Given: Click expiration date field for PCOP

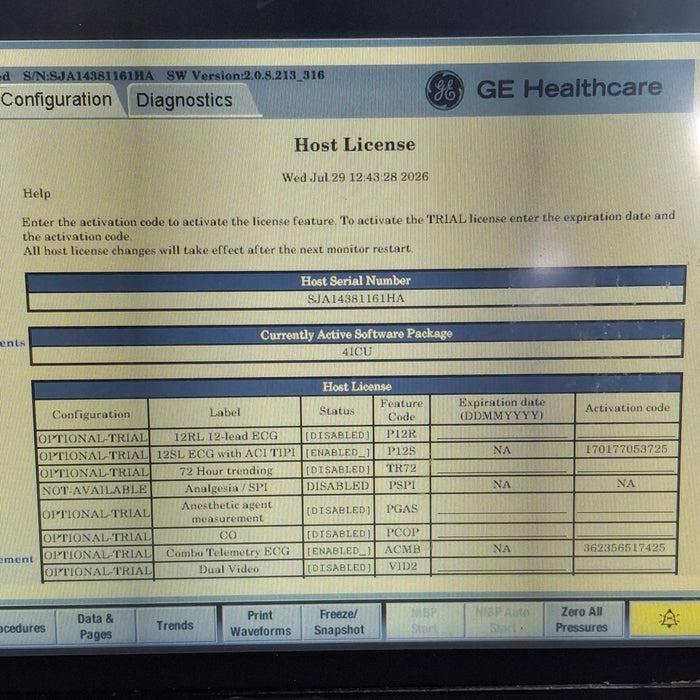Looking at the screenshot, I should [502, 531].
